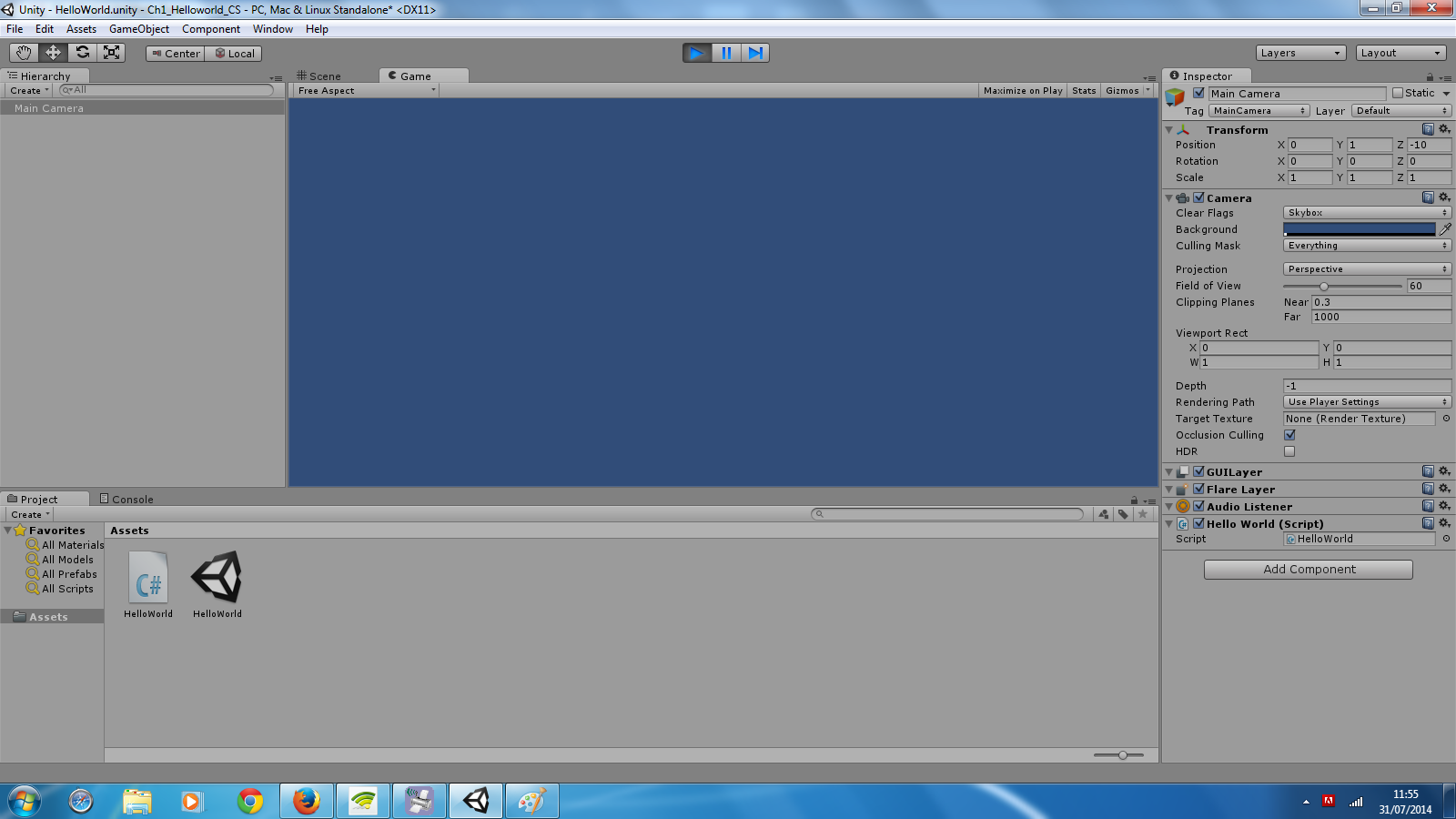
Task: Enable the HDR checkbox
Action: pyautogui.click(x=1289, y=451)
